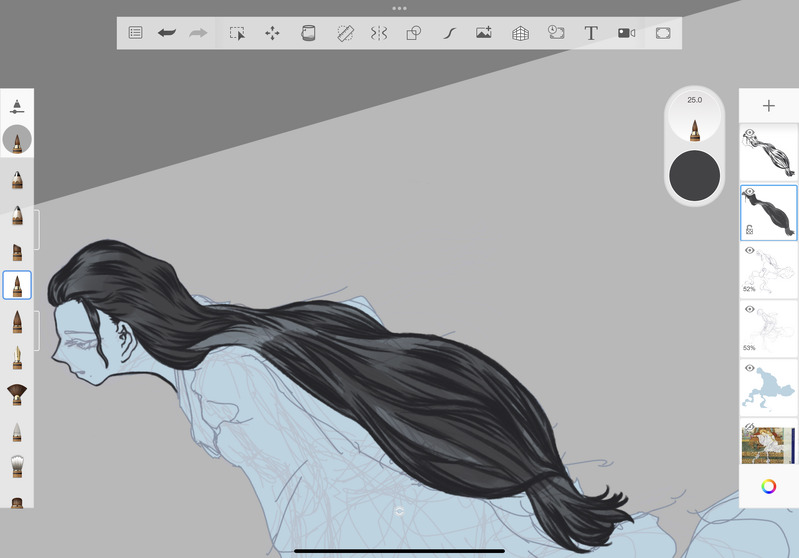Redo the undone action

(198, 33)
